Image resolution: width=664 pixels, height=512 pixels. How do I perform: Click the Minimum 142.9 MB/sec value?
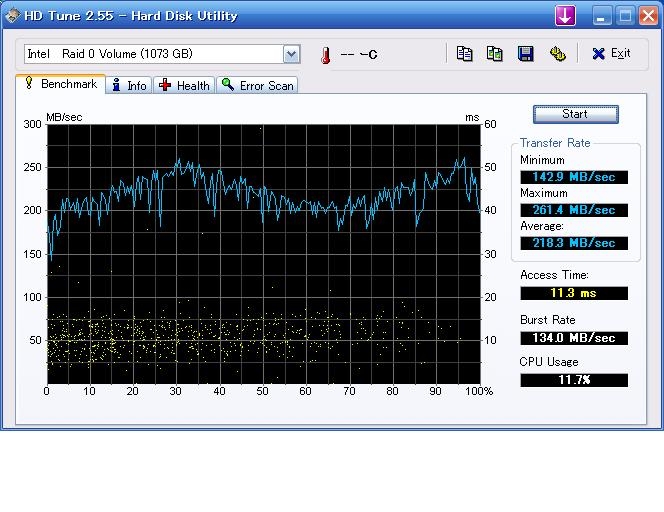click(x=574, y=177)
